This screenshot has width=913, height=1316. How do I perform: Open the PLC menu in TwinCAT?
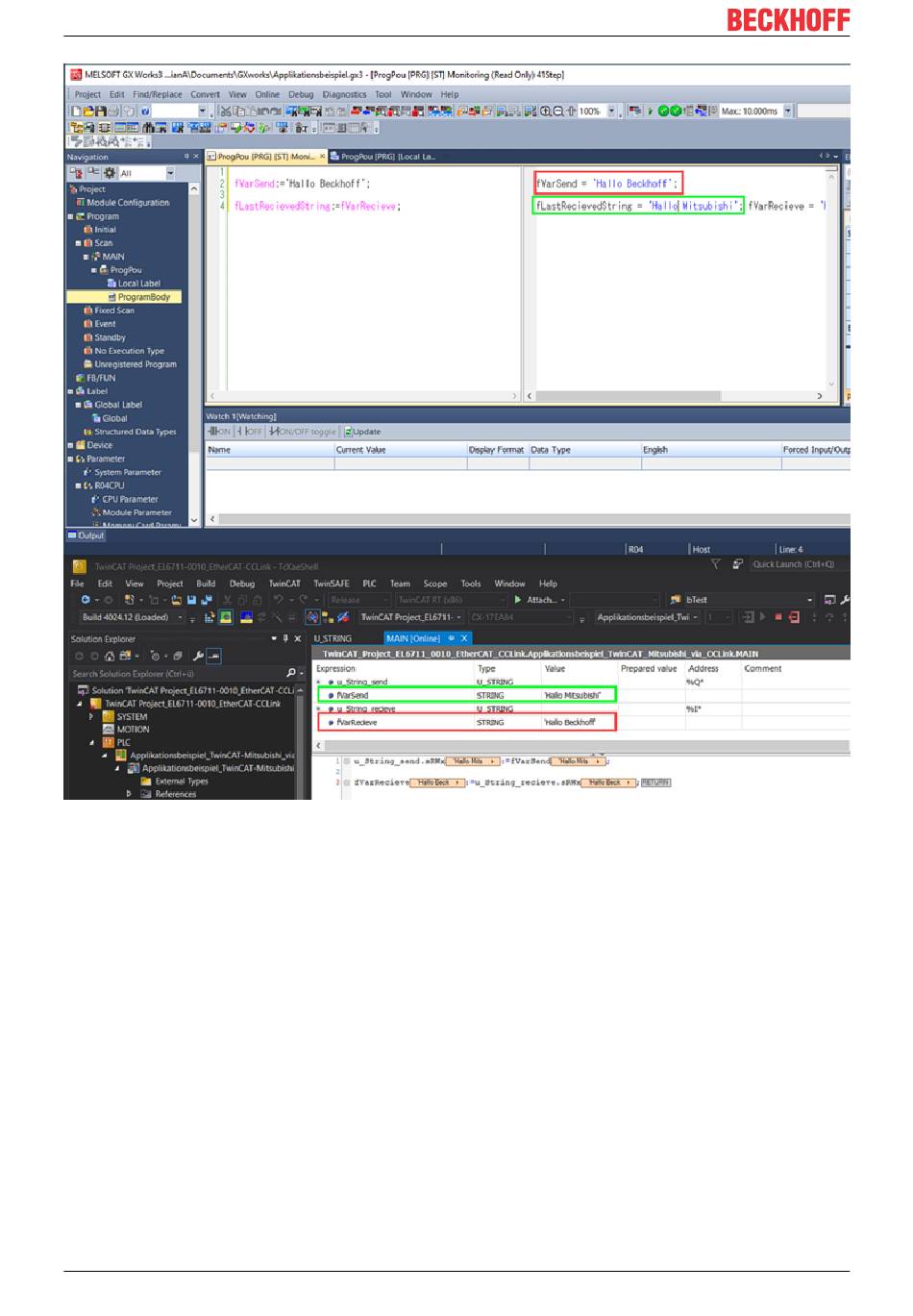[x=369, y=584]
